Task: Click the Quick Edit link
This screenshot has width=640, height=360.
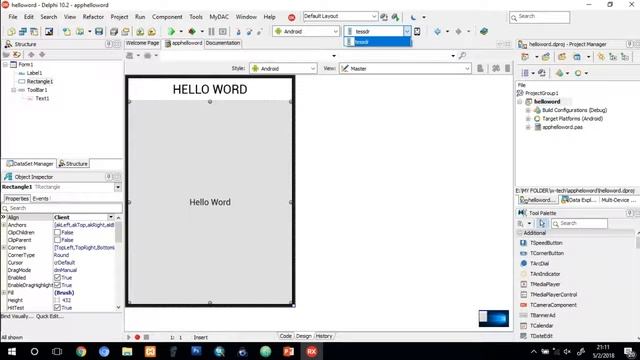Action: 49,316
